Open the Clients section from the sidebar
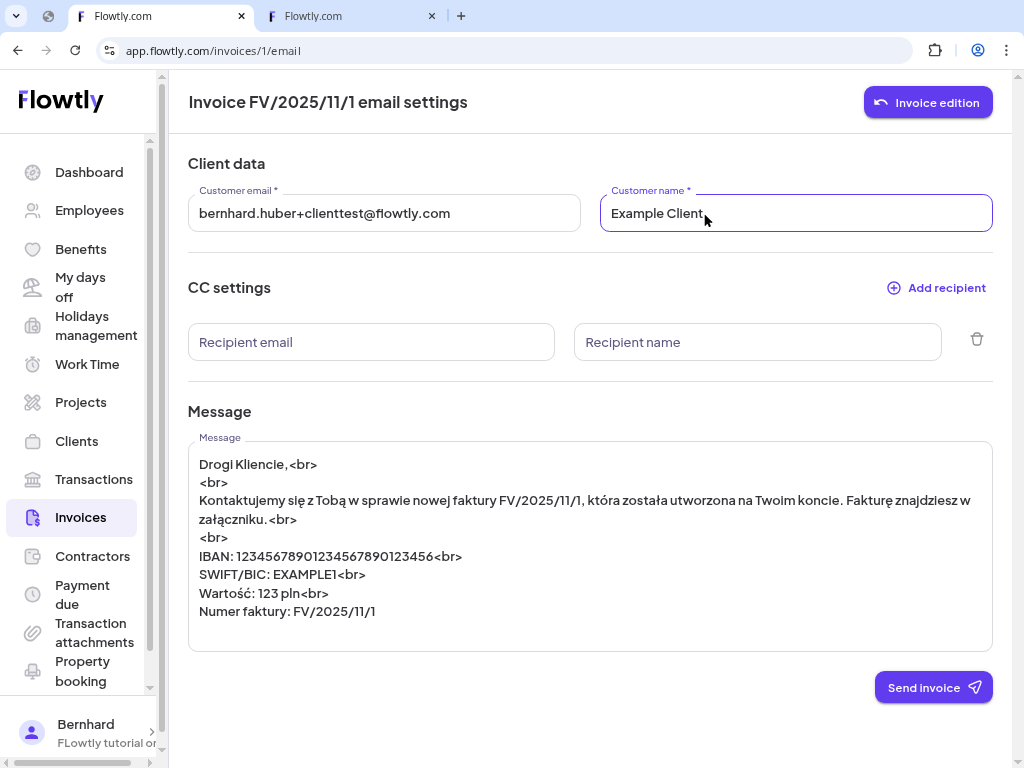1024x768 pixels. 75,441
